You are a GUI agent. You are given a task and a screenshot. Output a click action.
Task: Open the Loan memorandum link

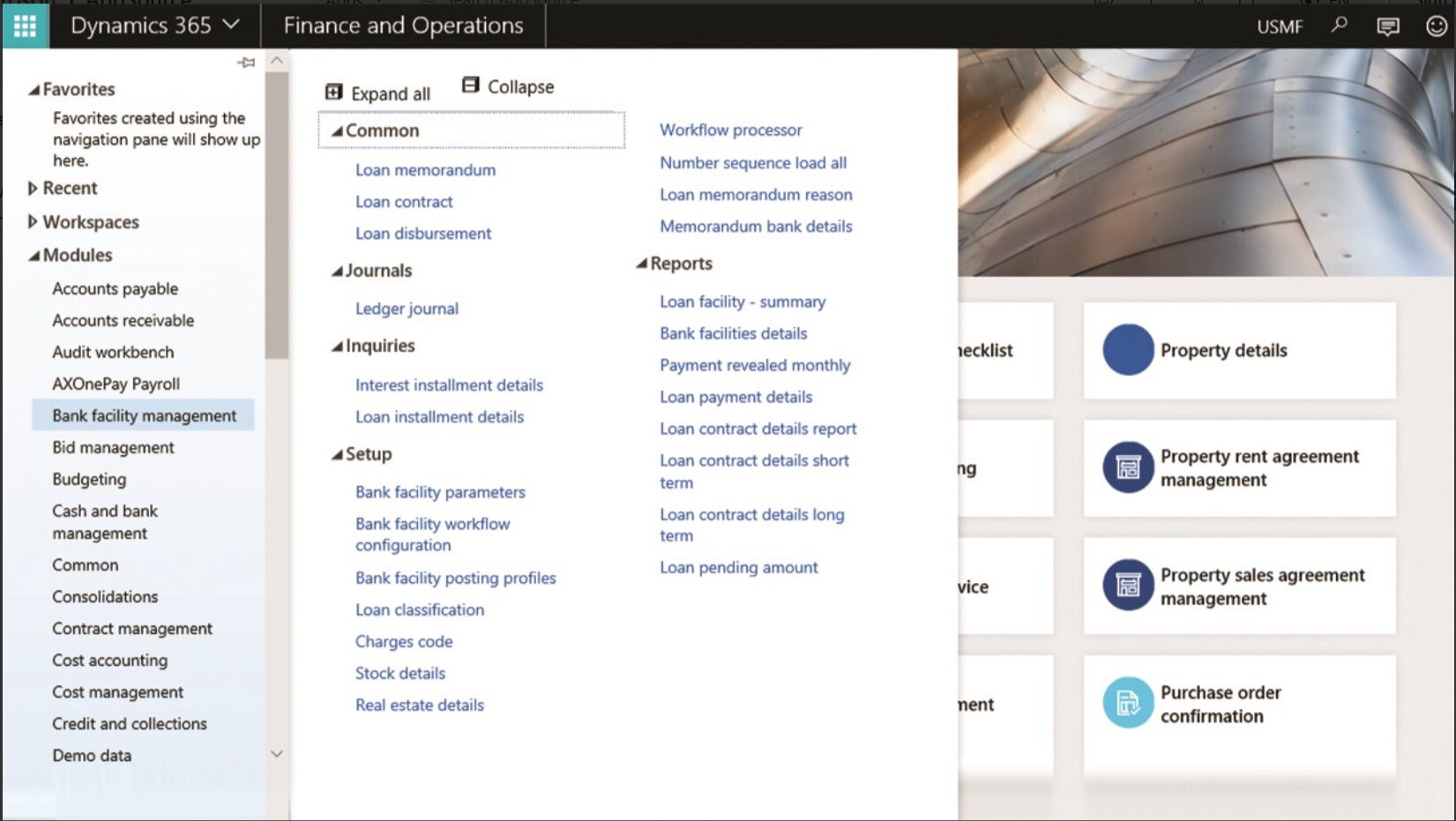[425, 170]
